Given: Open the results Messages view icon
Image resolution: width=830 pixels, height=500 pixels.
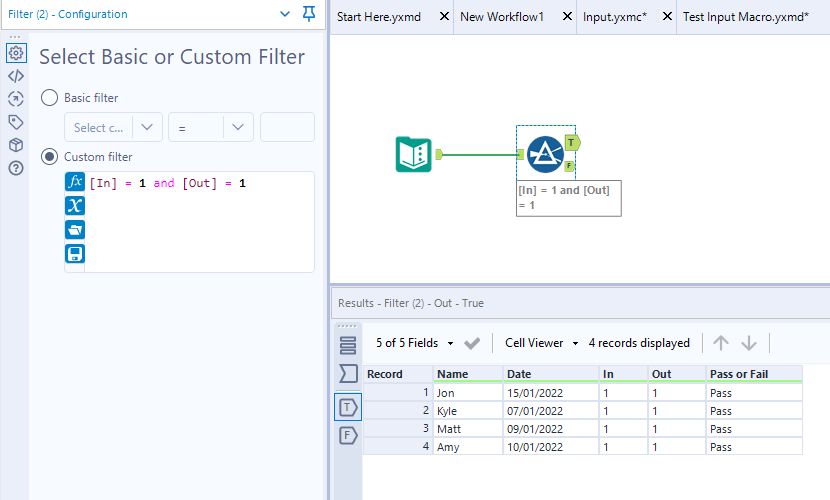Looking at the screenshot, I should (x=348, y=374).
